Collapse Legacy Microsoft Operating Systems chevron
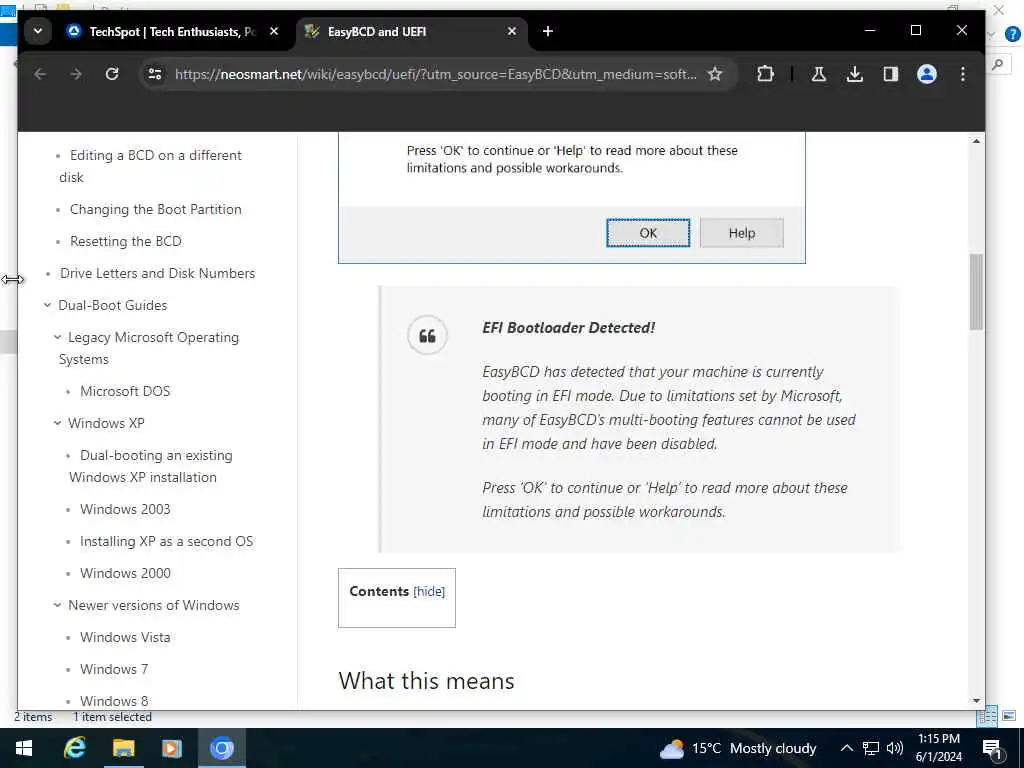 pos(57,338)
